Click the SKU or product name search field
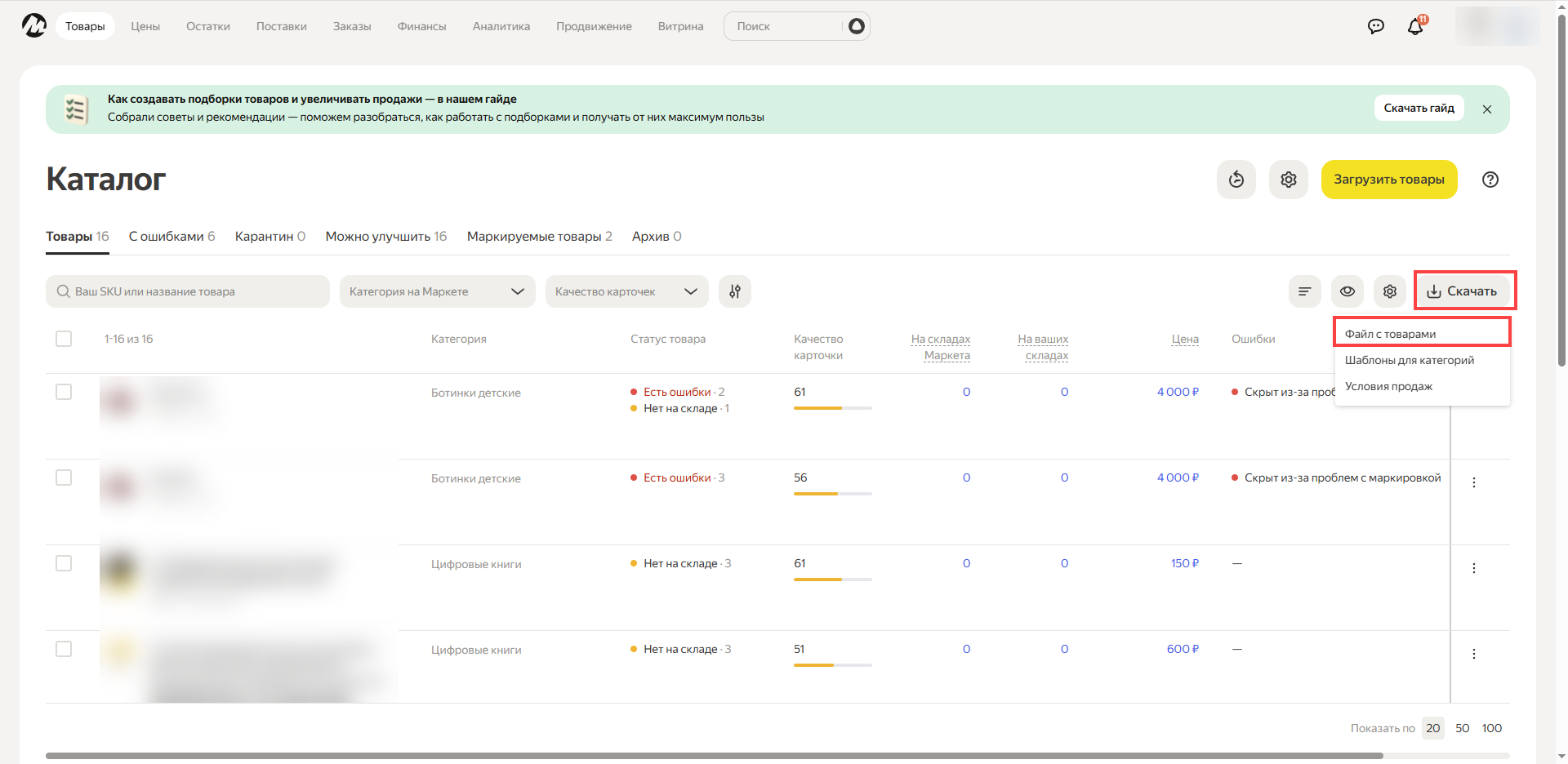1568x764 pixels. point(188,291)
